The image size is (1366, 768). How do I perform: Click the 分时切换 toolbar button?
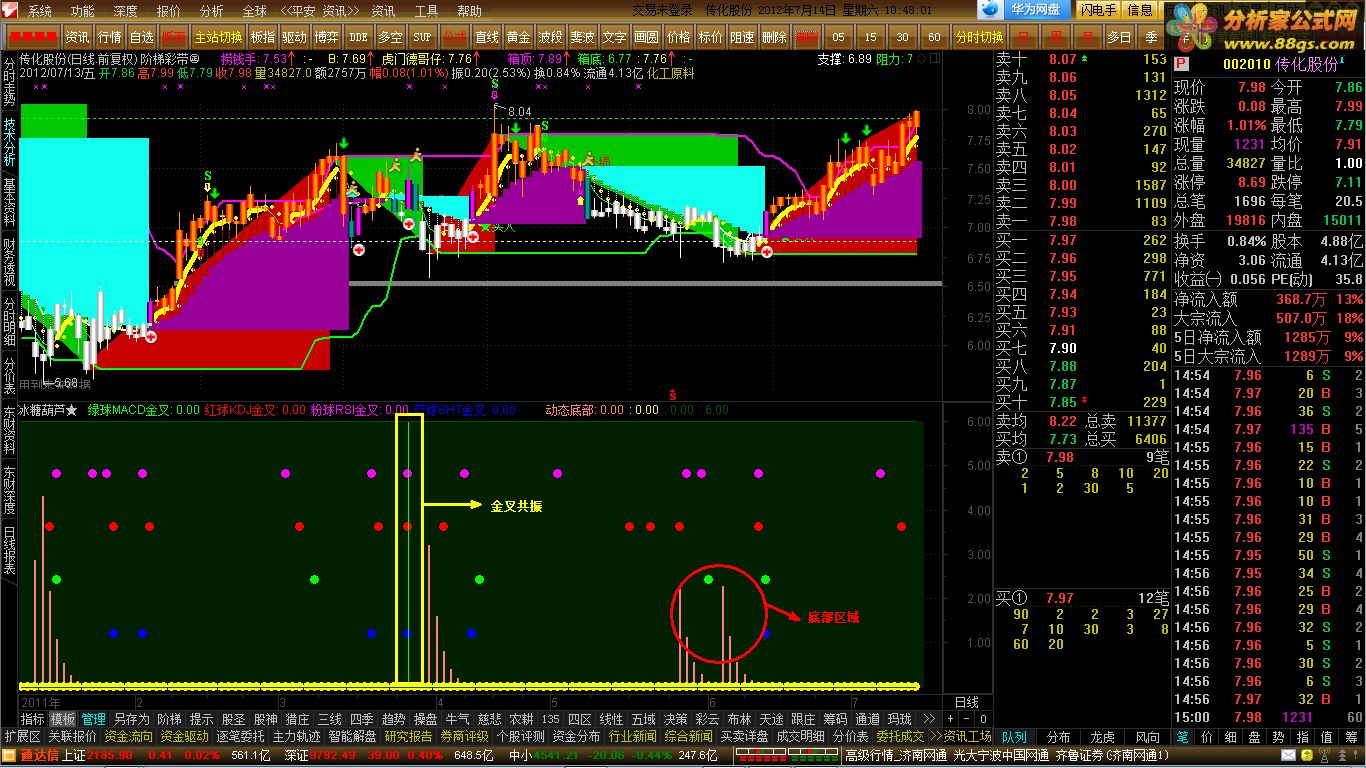click(979, 37)
